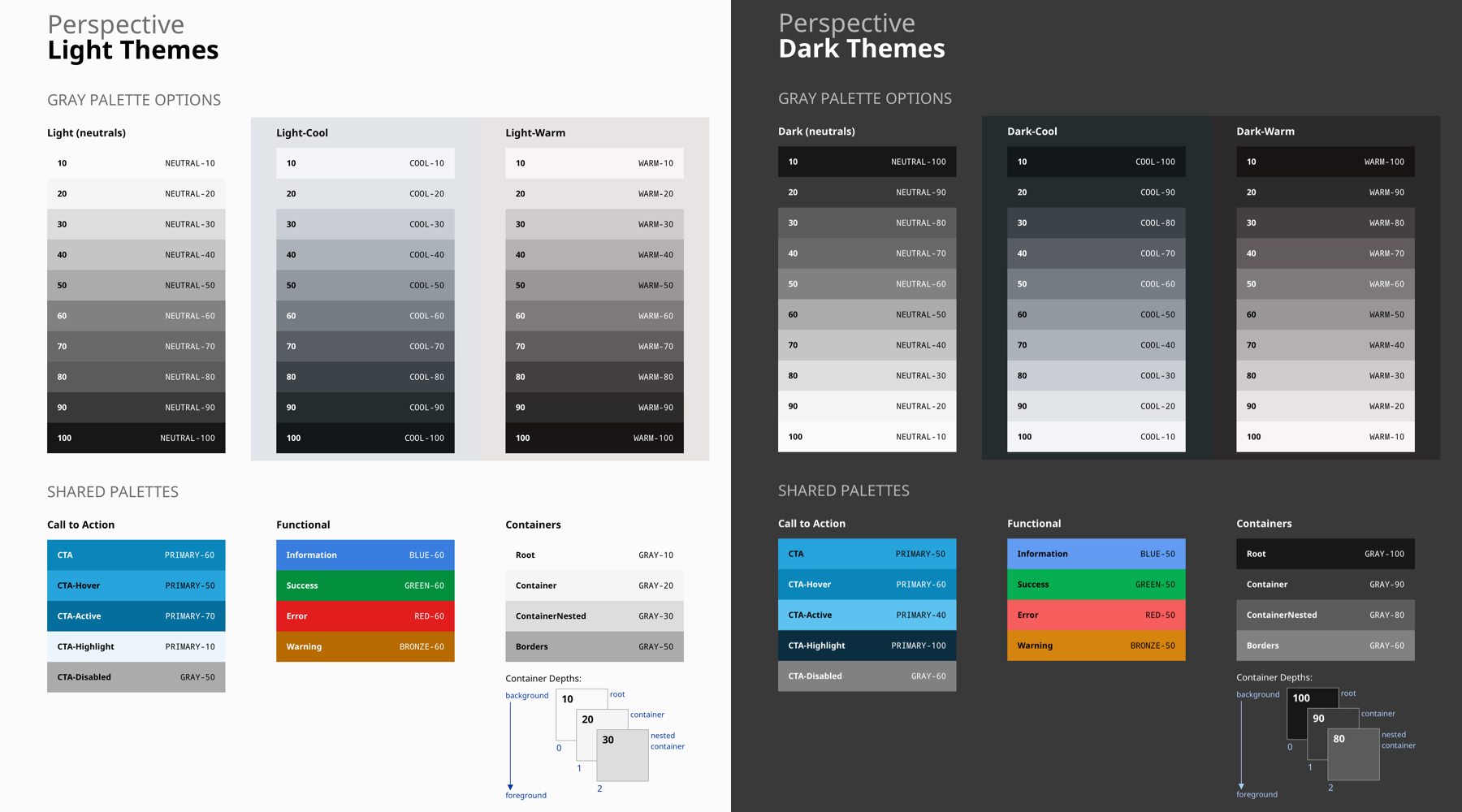Screen dimensions: 1462x812
Task: Select the Root GRAY-10 container swatch
Action: click(x=594, y=555)
